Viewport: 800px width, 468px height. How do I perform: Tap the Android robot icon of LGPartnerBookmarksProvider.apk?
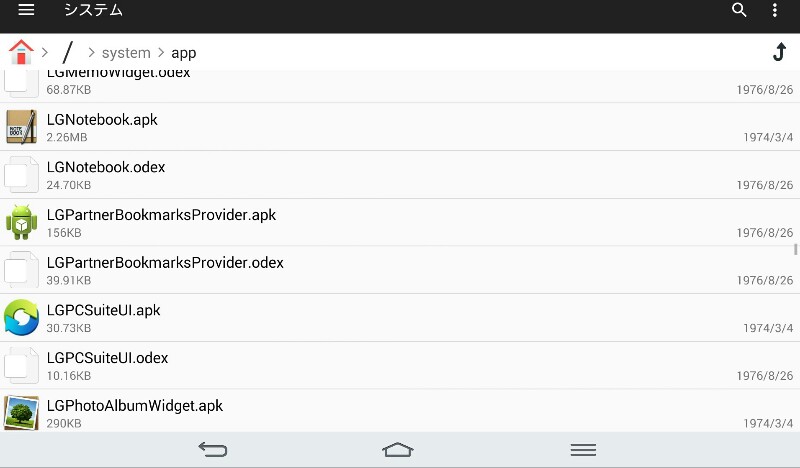[21, 222]
